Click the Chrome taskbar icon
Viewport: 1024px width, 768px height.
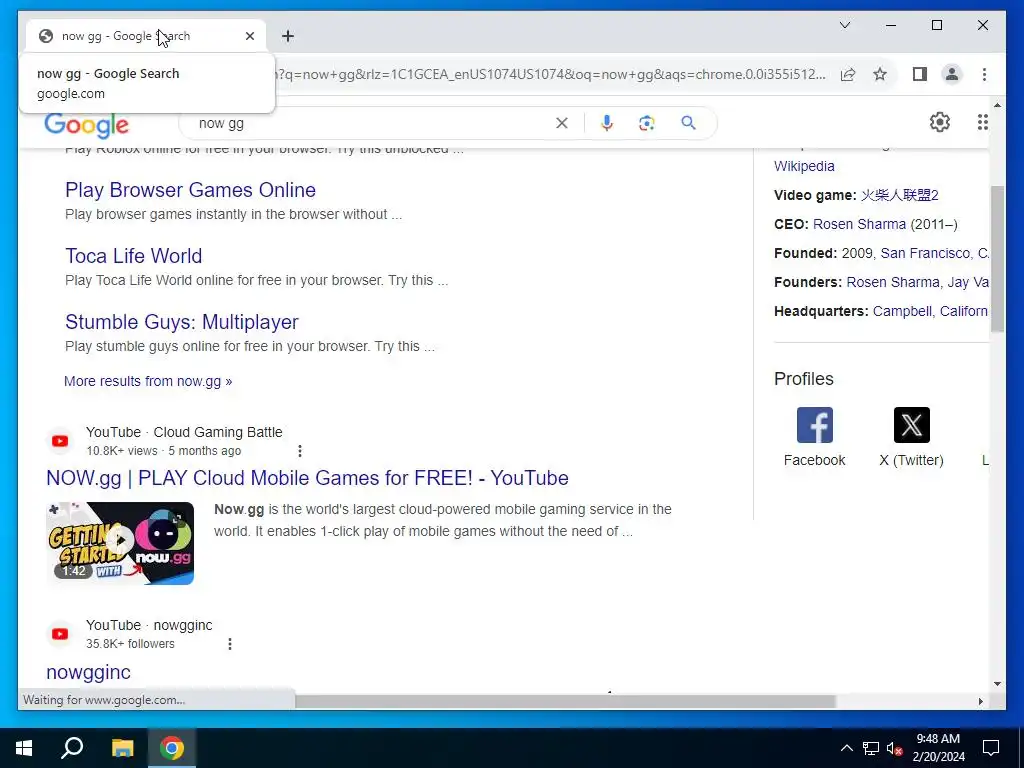(172, 748)
